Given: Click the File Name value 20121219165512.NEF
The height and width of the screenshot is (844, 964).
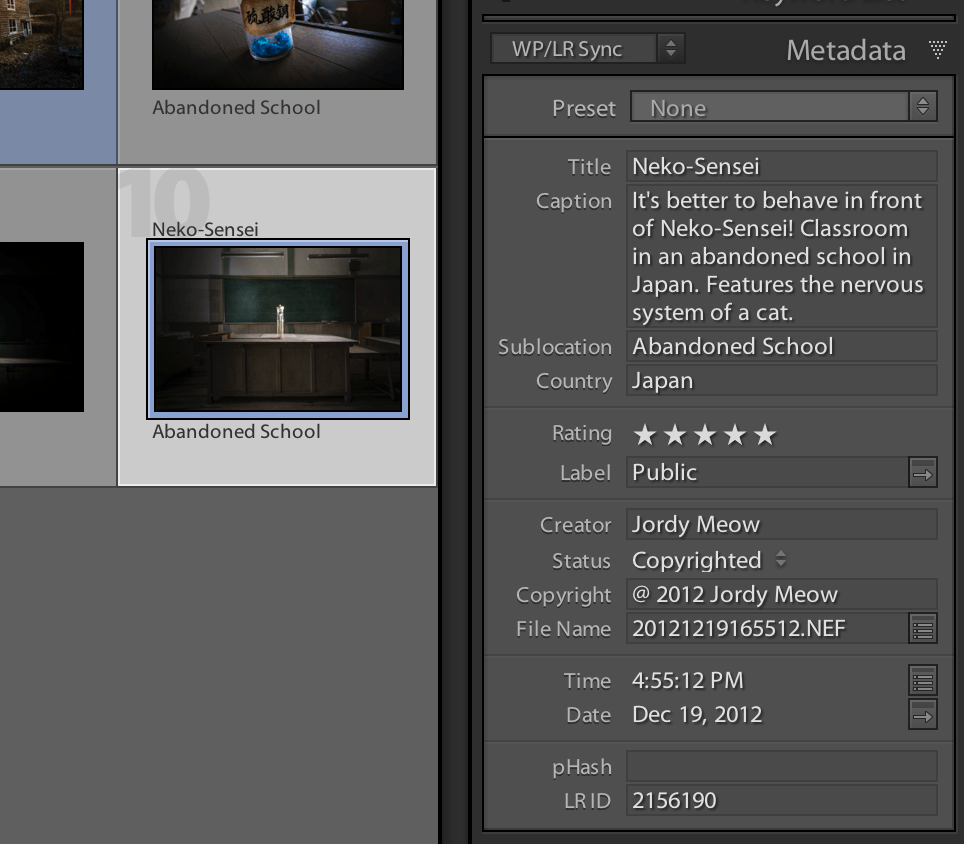Looking at the screenshot, I should click(x=739, y=628).
